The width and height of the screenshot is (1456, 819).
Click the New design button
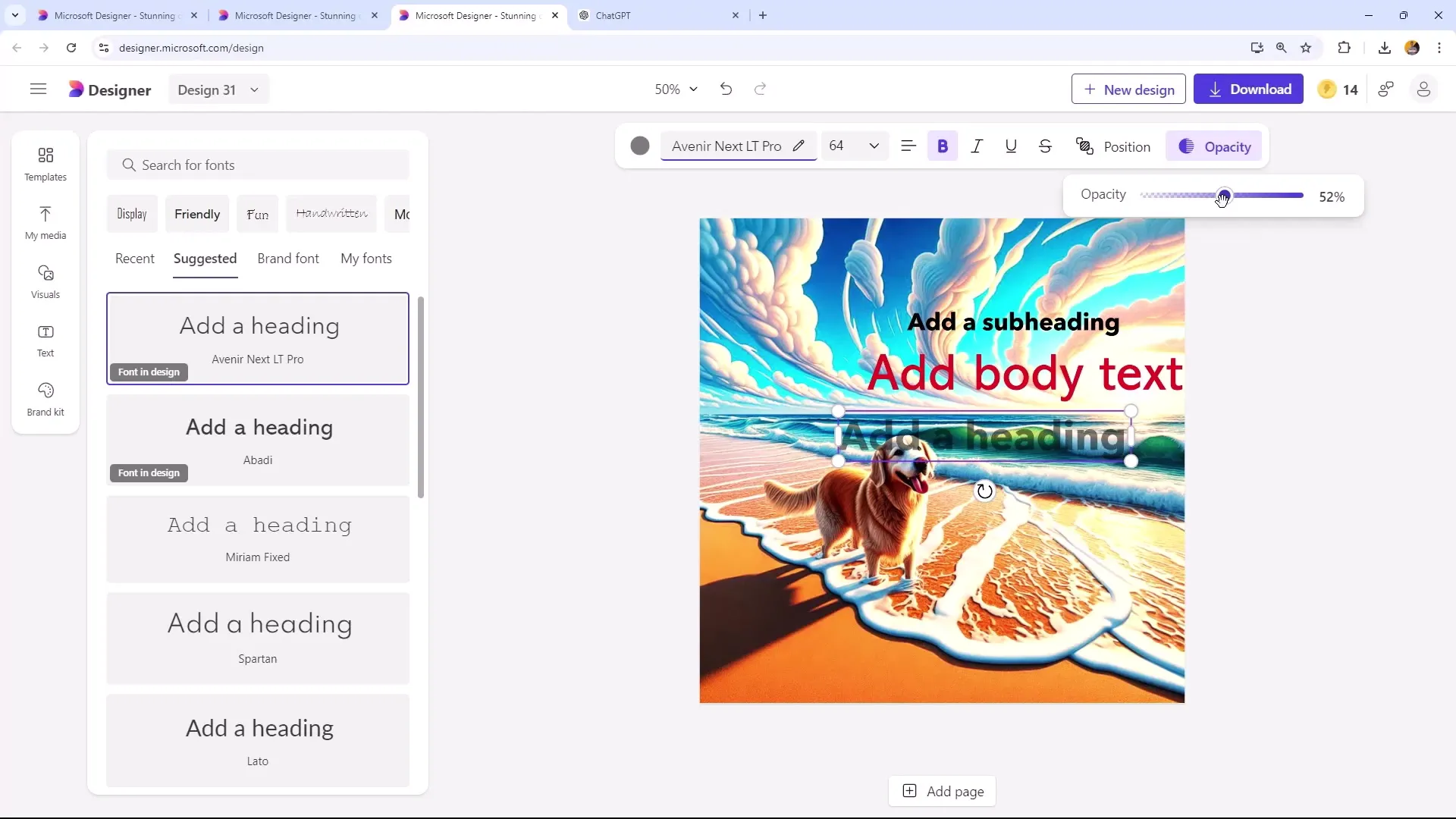[1132, 90]
